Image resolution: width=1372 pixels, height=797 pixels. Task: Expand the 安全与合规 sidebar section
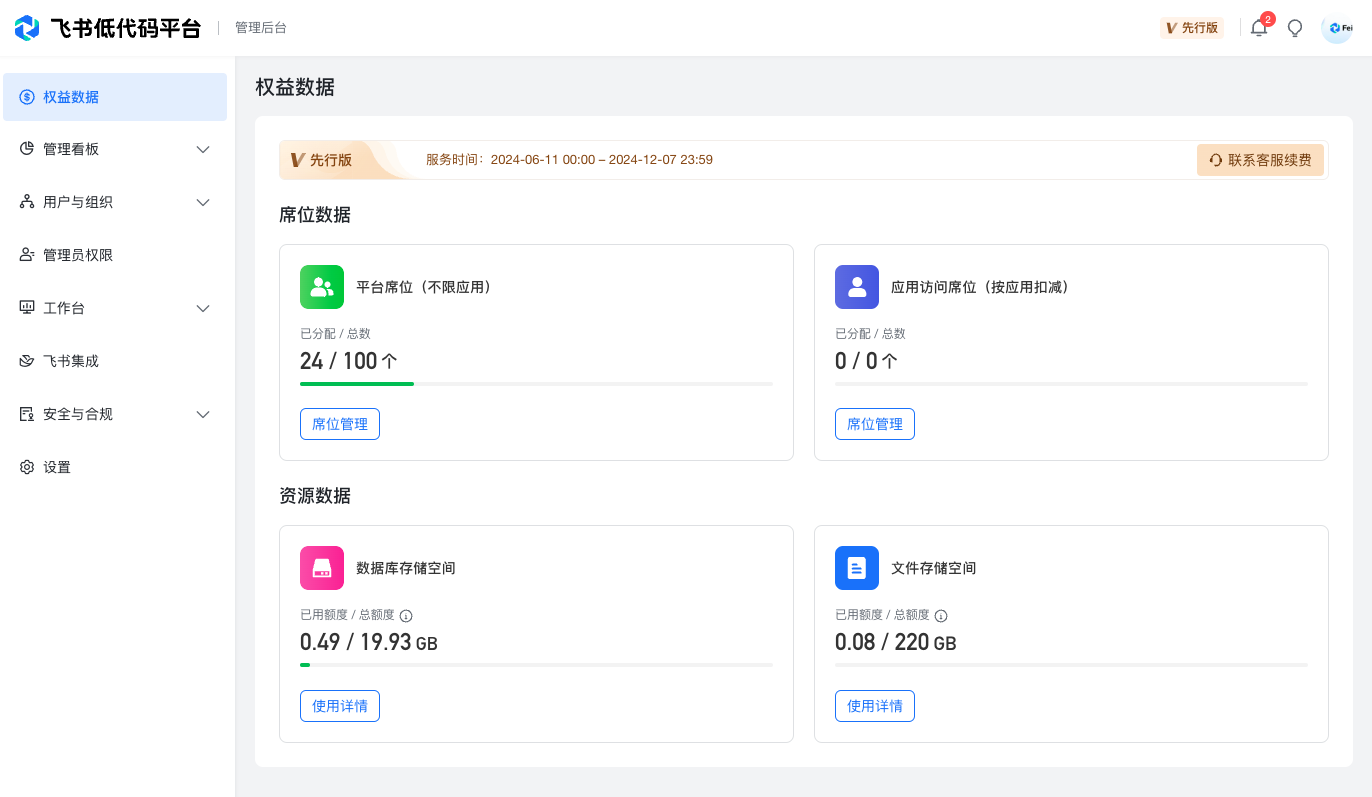203,414
